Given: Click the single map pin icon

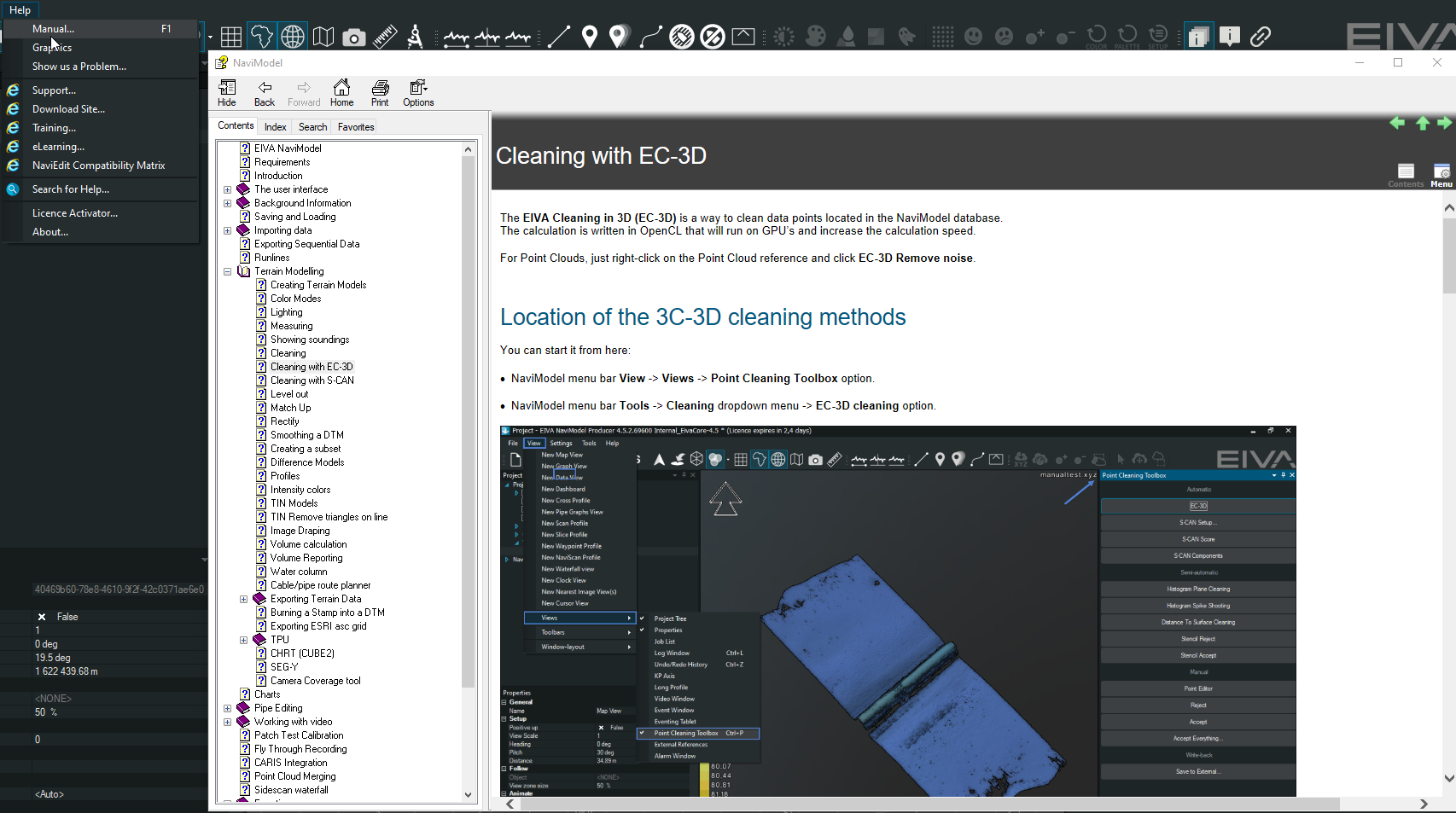Looking at the screenshot, I should [x=590, y=37].
